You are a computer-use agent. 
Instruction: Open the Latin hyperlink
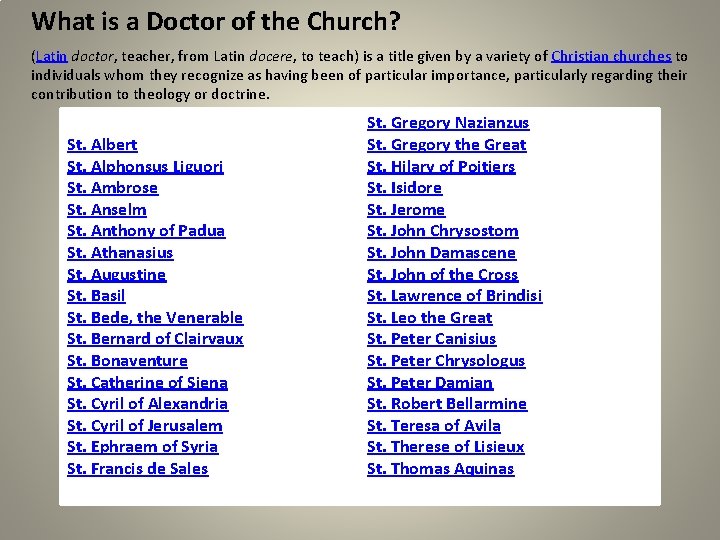point(51,56)
